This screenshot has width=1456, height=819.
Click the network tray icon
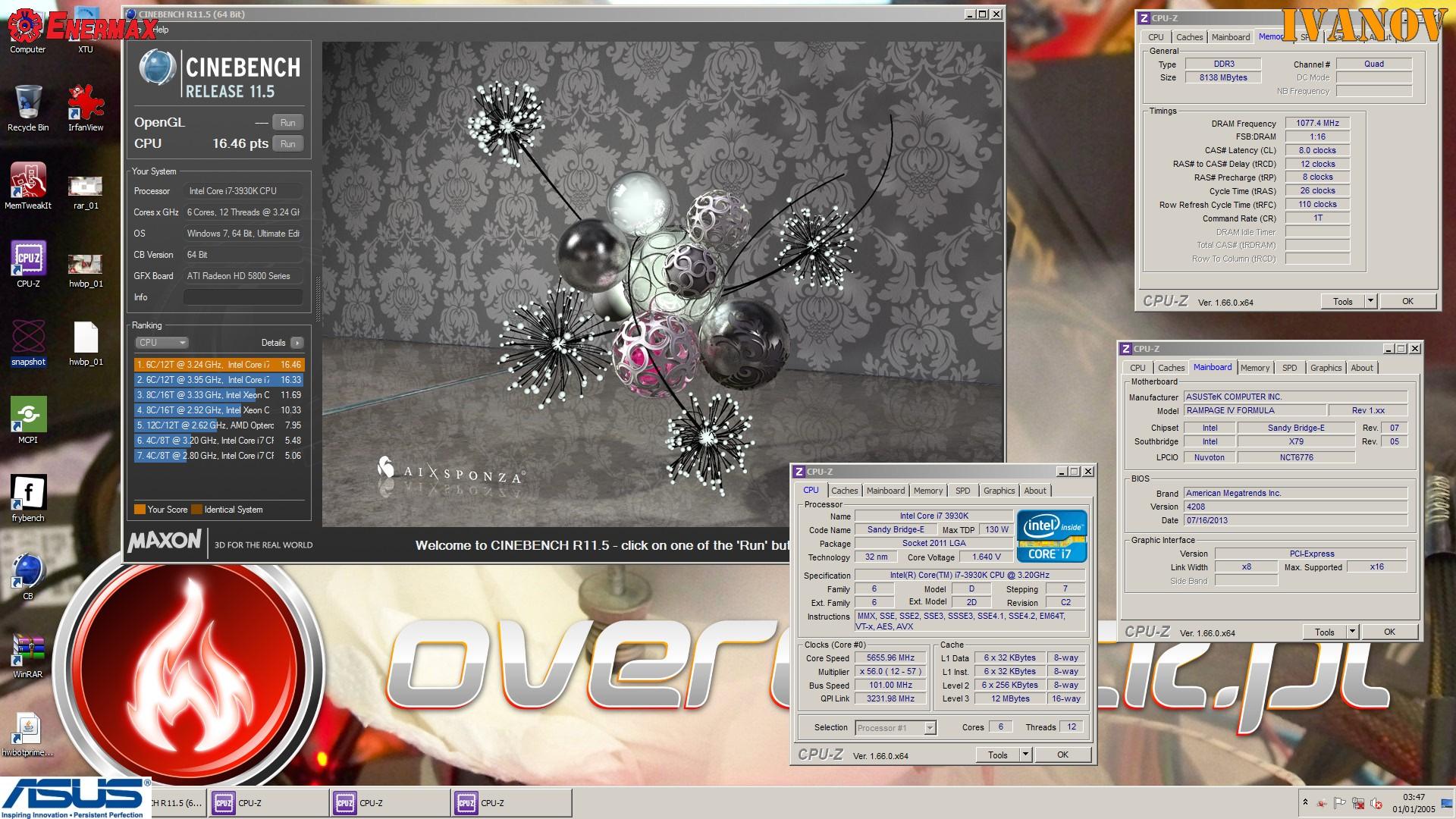tap(1358, 803)
